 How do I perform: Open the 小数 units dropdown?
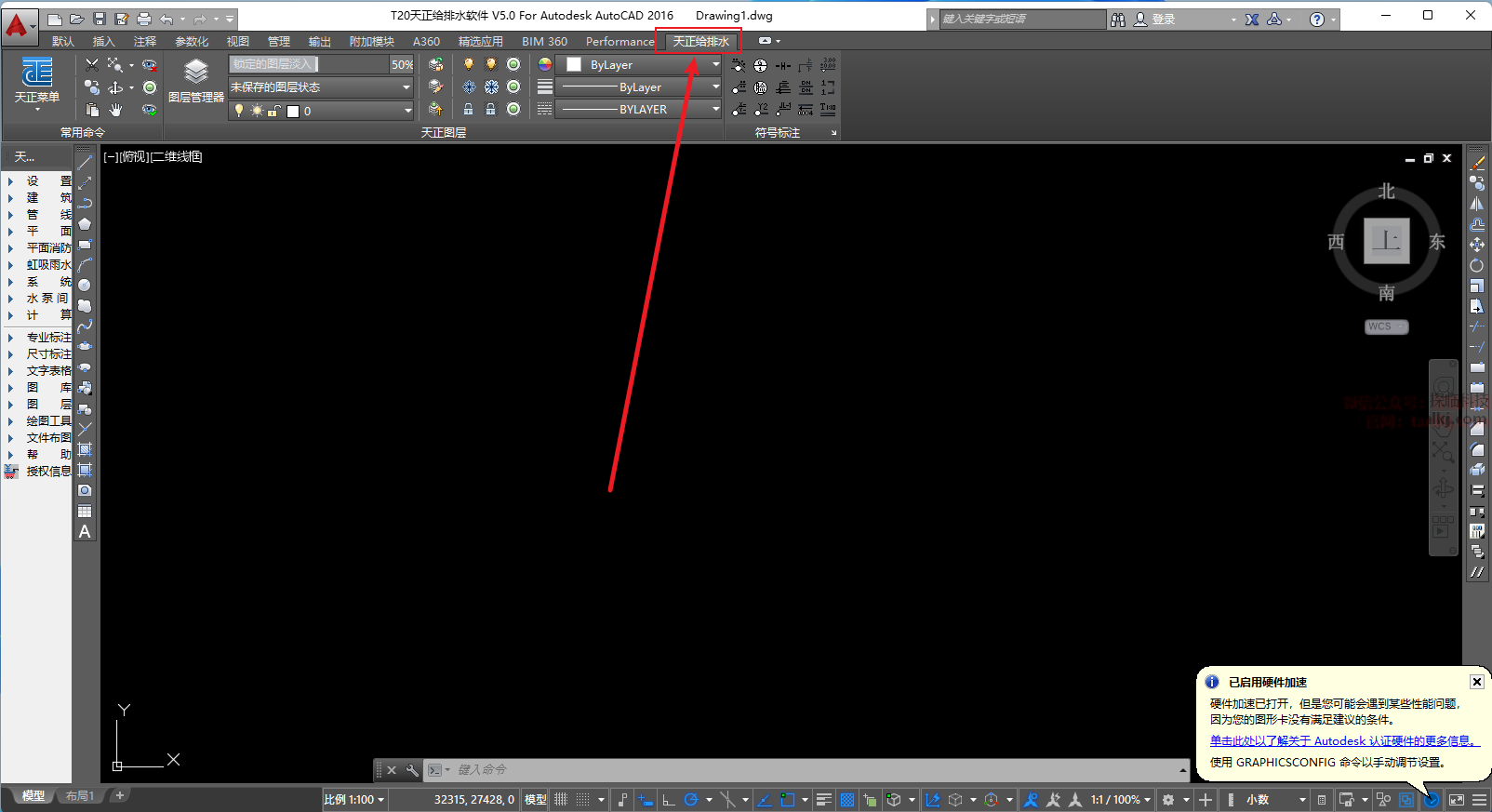pos(1275,799)
